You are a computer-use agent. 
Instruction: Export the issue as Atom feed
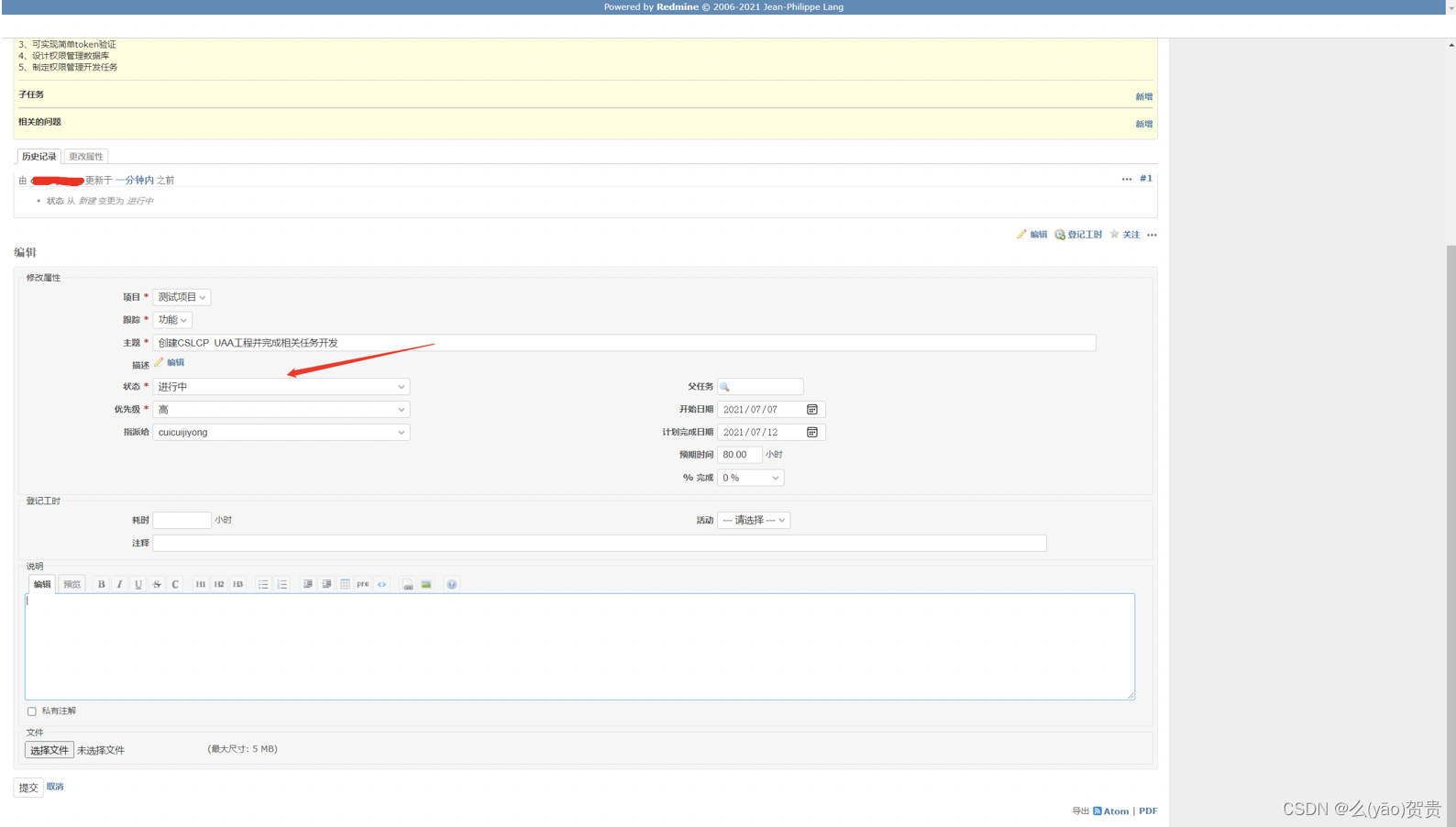coord(1111,811)
